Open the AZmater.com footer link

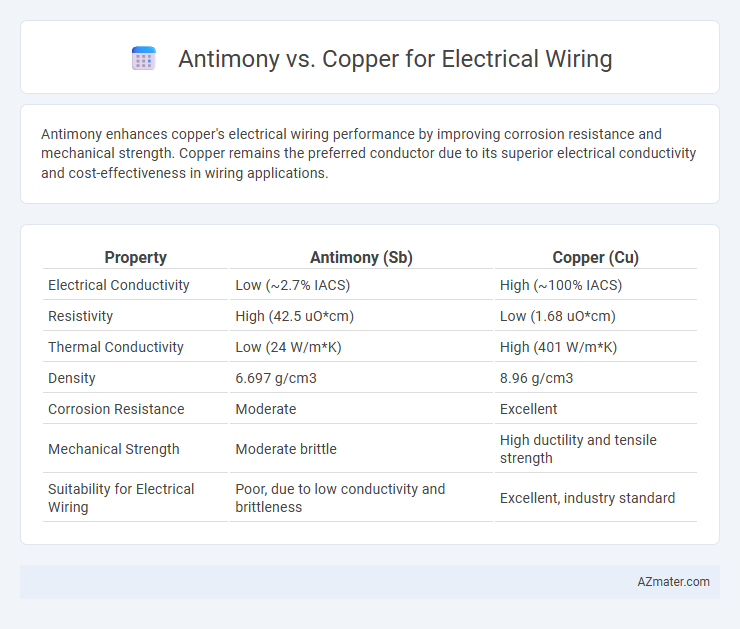pyautogui.click(x=673, y=582)
